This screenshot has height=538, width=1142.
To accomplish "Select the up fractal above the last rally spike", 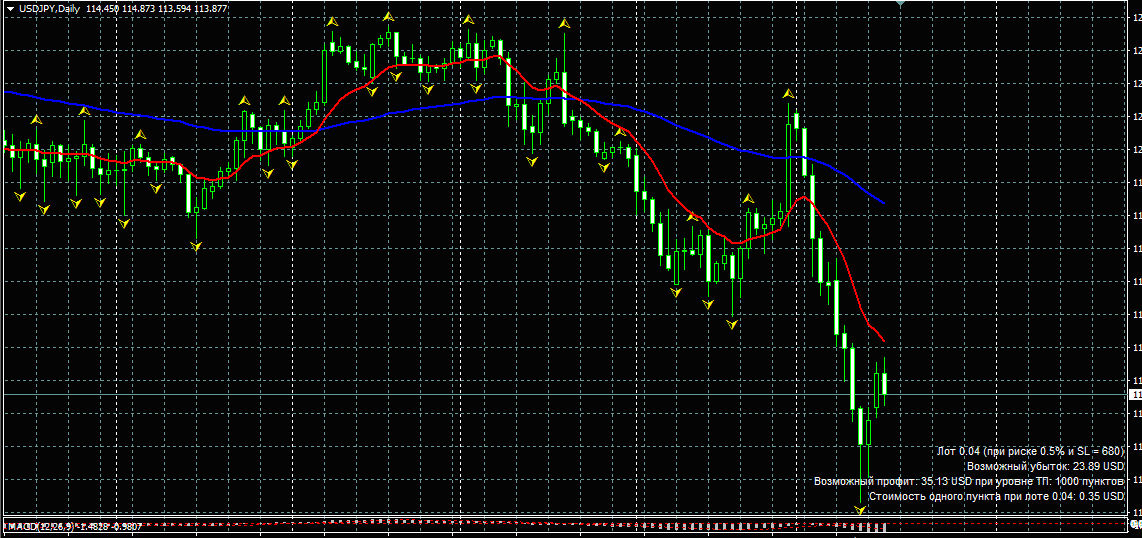I will 788,93.
